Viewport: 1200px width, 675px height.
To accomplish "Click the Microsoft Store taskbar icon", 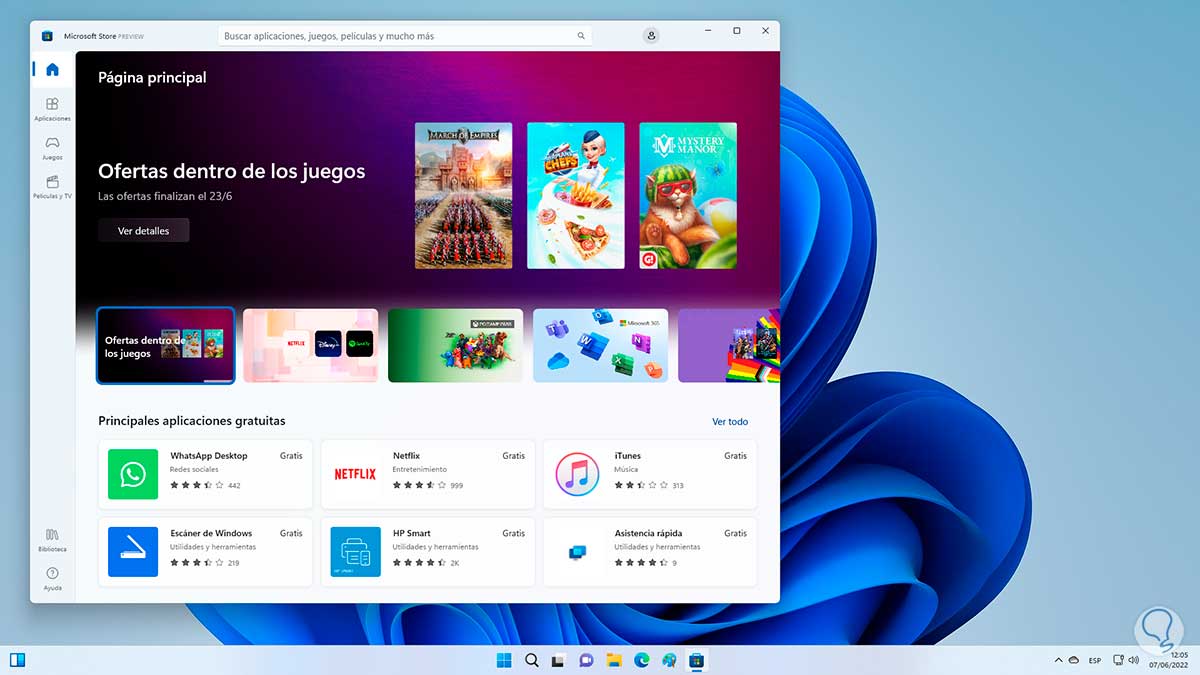I will tap(696, 660).
